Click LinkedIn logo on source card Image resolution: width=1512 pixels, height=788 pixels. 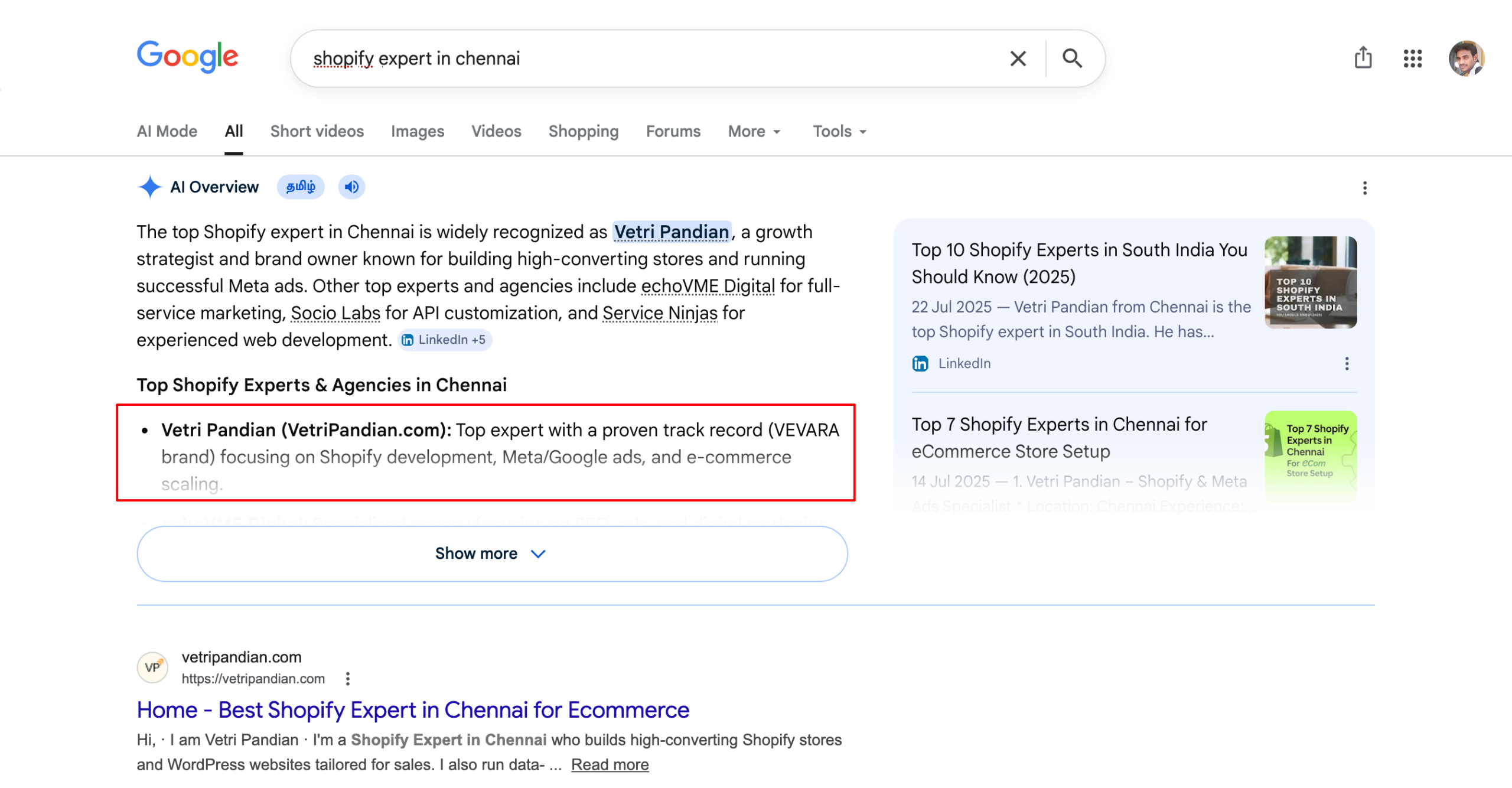pyautogui.click(x=920, y=364)
